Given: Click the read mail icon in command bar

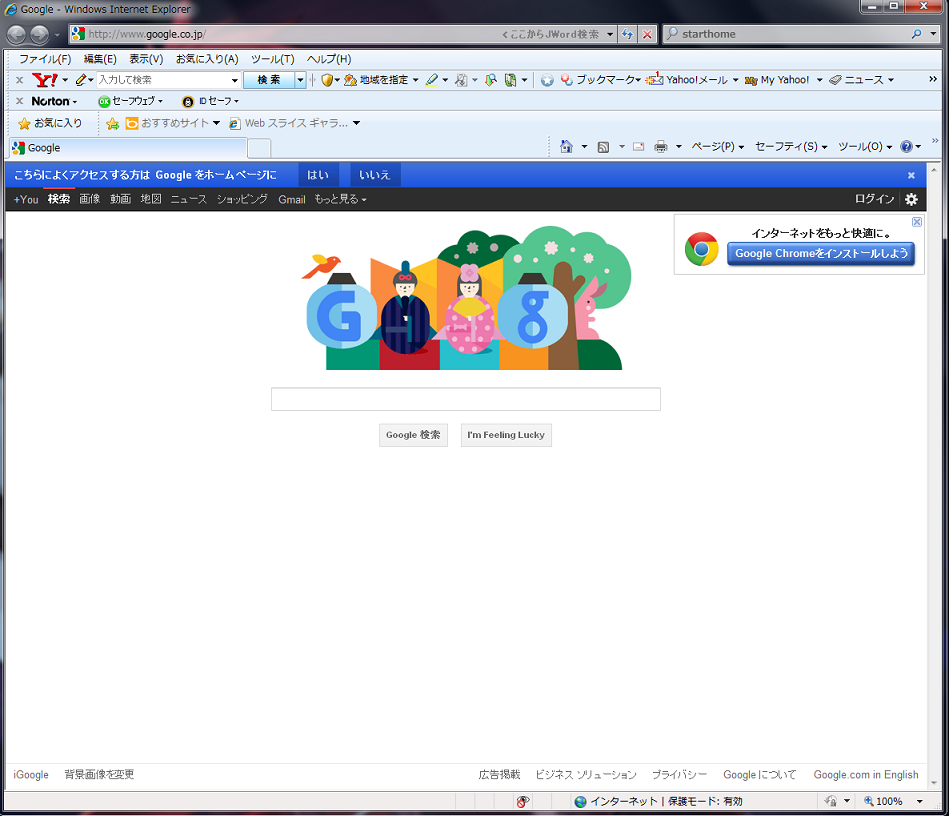Looking at the screenshot, I should click(639, 146).
